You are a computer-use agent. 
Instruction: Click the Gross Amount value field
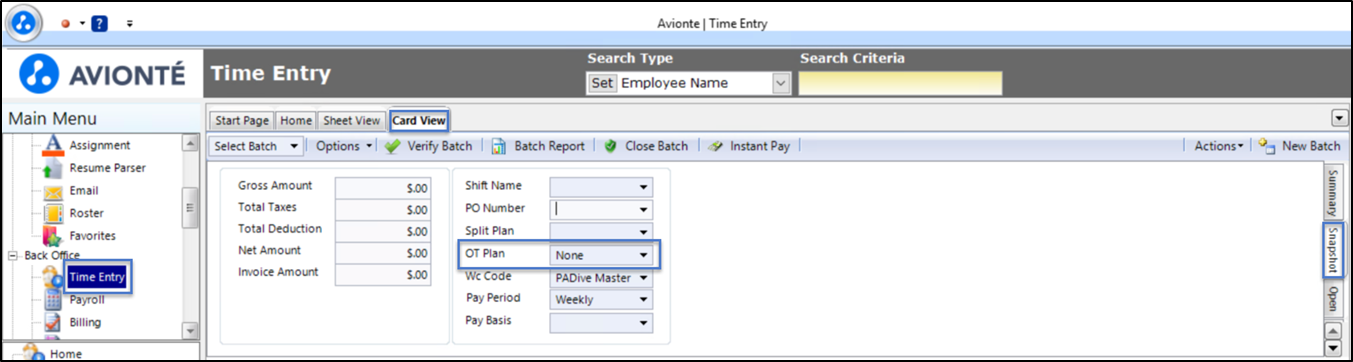click(x=383, y=187)
